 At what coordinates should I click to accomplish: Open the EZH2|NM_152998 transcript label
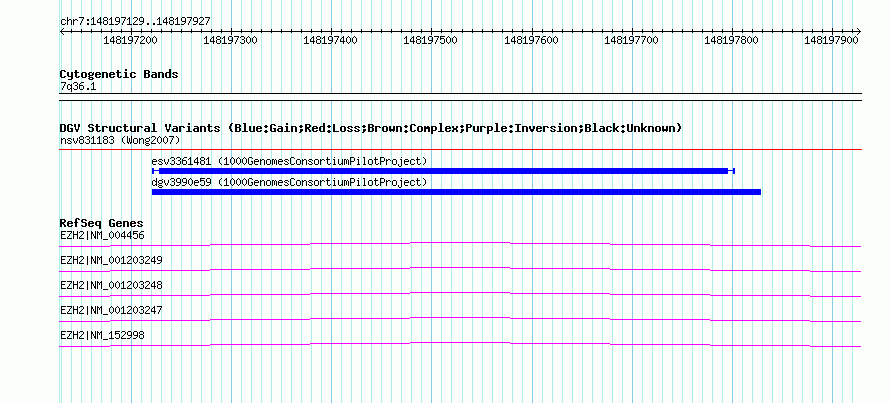(x=102, y=335)
